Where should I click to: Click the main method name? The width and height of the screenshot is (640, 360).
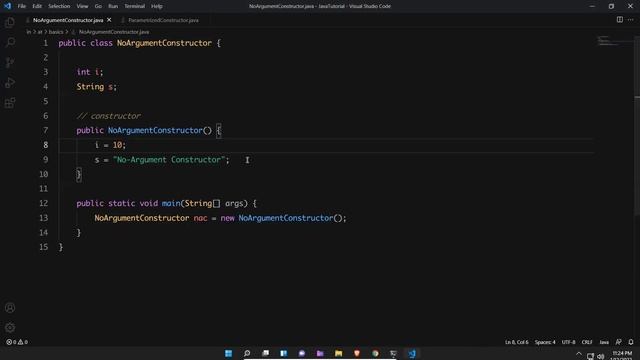171,203
